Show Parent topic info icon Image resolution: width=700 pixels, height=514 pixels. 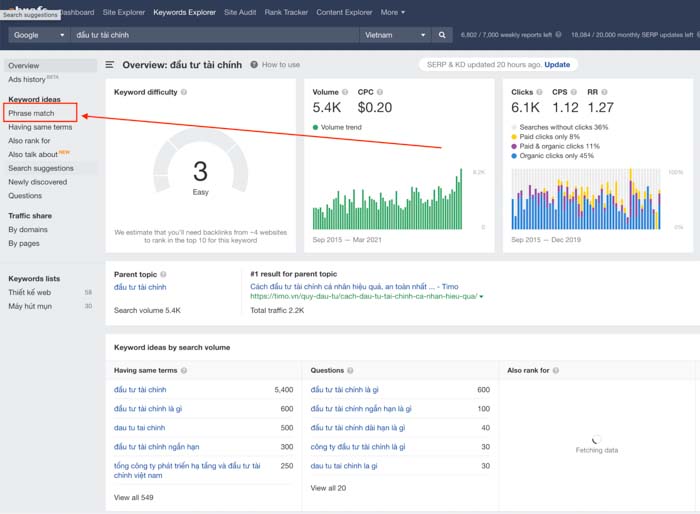point(163,274)
